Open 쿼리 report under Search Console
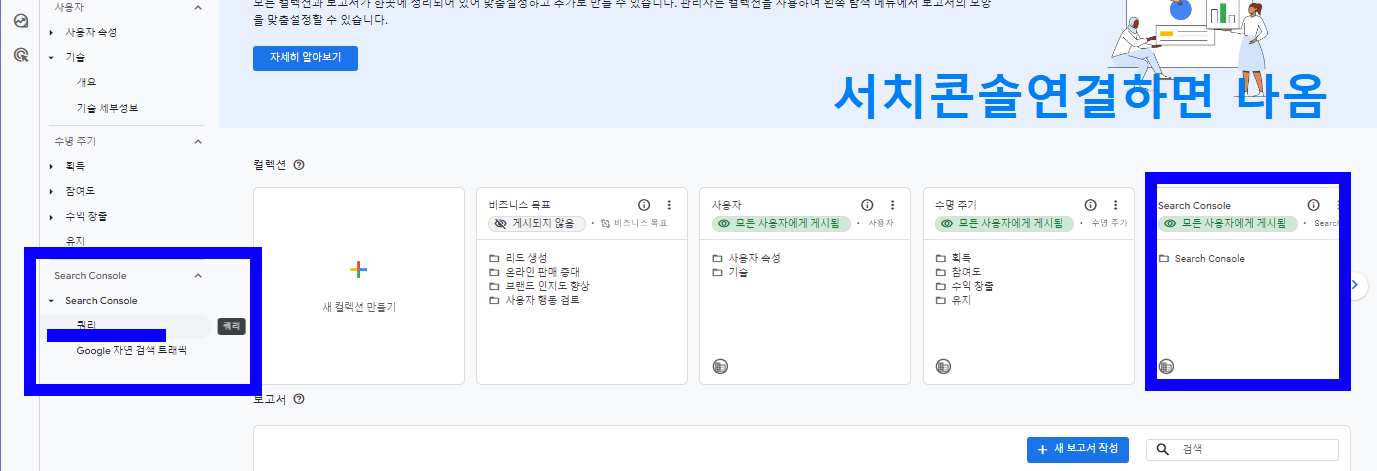 click(x=86, y=324)
